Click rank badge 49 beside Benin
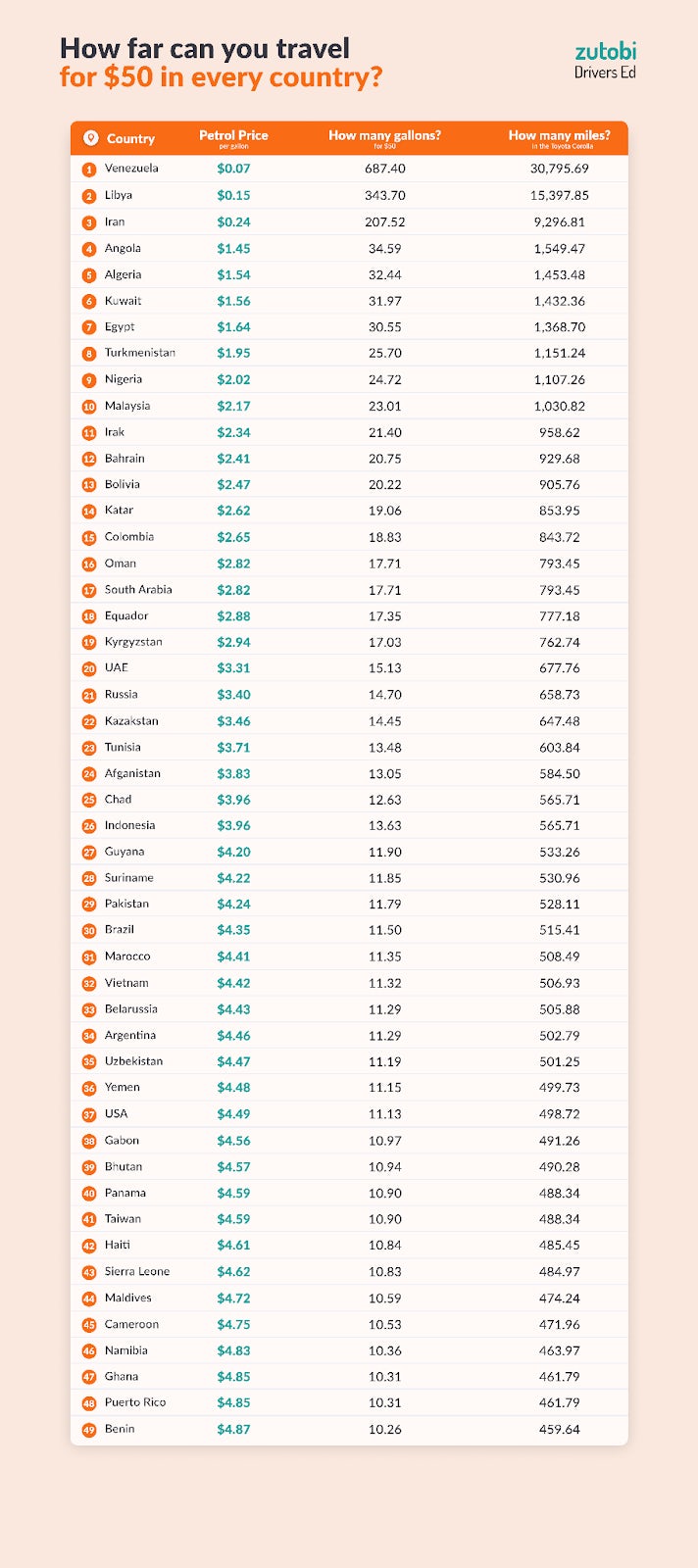The image size is (698, 1568). coord(89,1430)
